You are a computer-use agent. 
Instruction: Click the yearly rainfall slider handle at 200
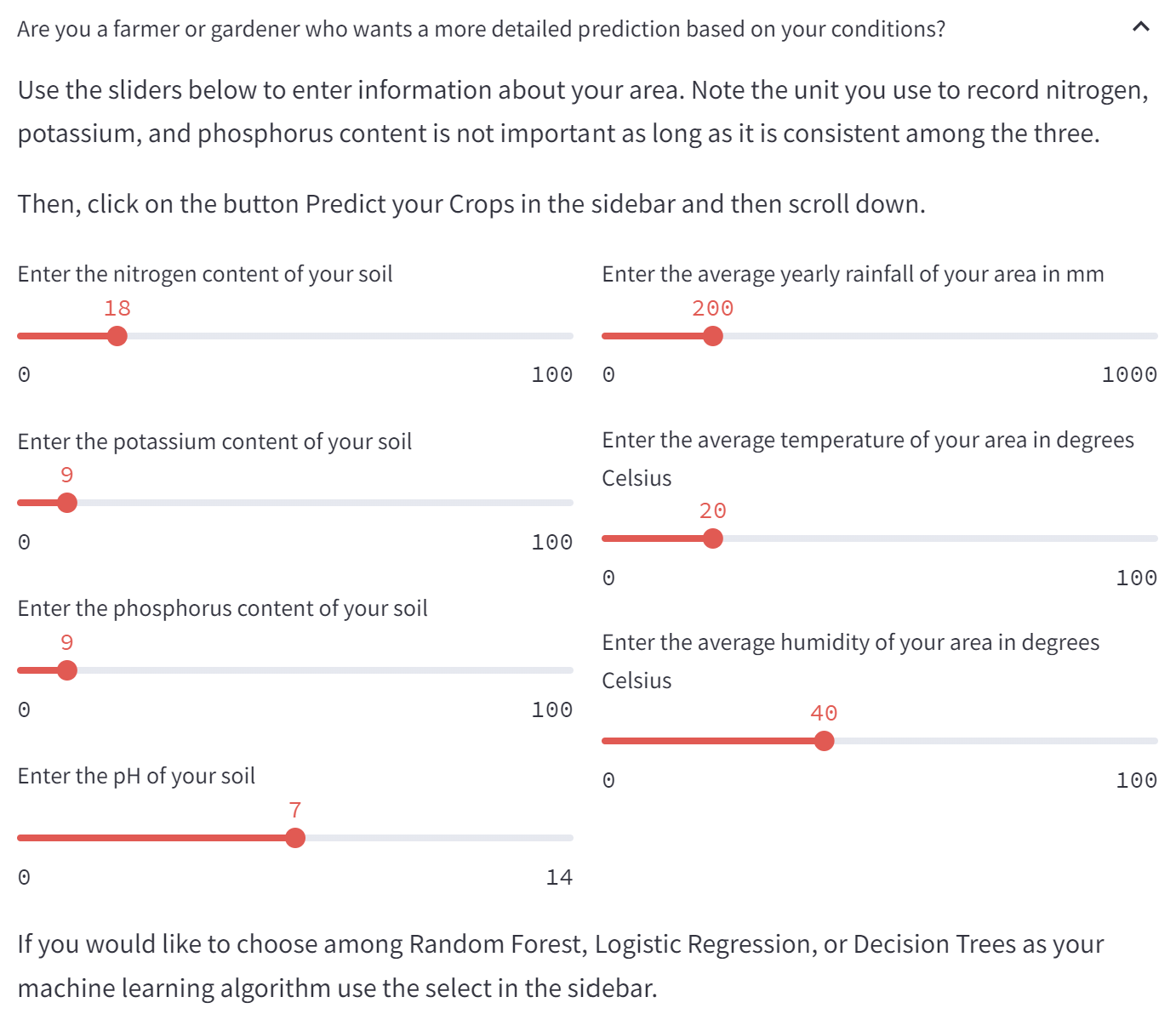click(x=713, y=336)
